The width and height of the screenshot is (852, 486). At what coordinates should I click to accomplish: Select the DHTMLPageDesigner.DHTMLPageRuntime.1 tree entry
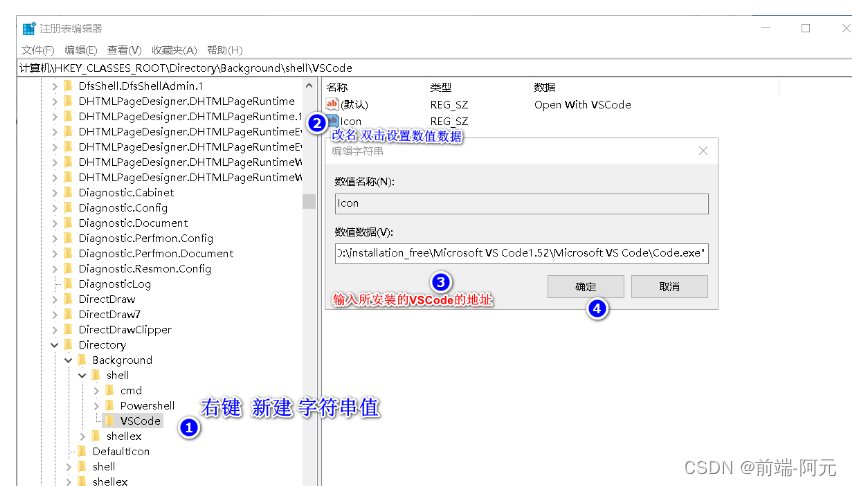click(190, 116)
